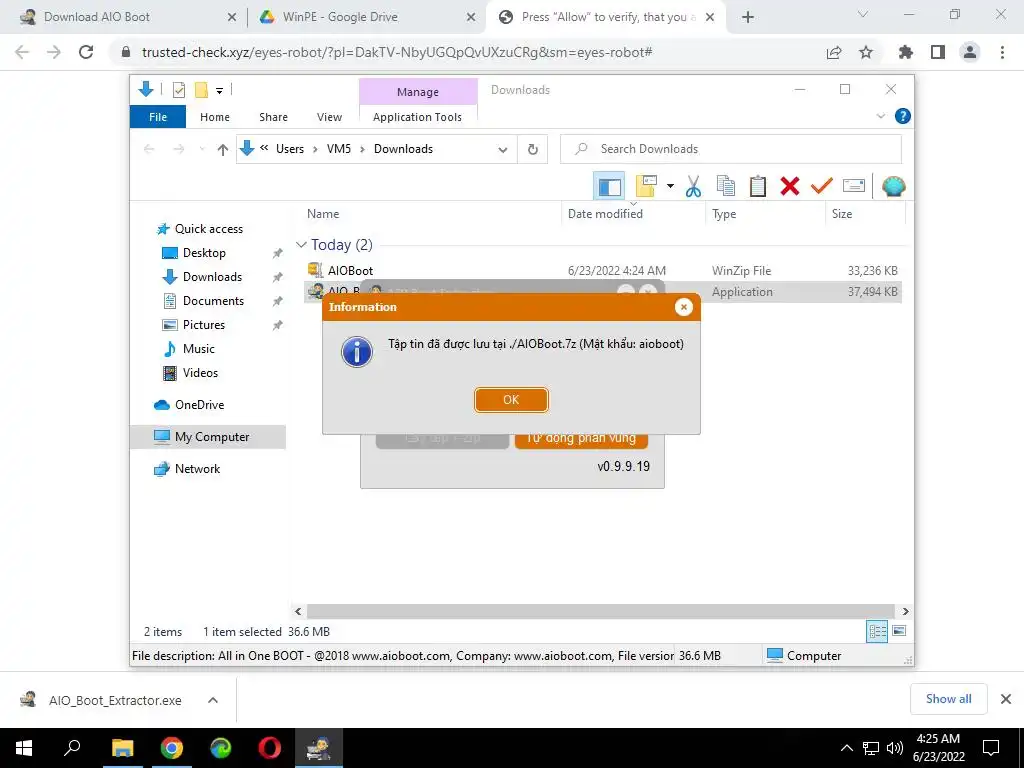Screen dimensions: 1024x768
Task: Click the Properties icon in quick access toolbar
Action: coord(178,90)
